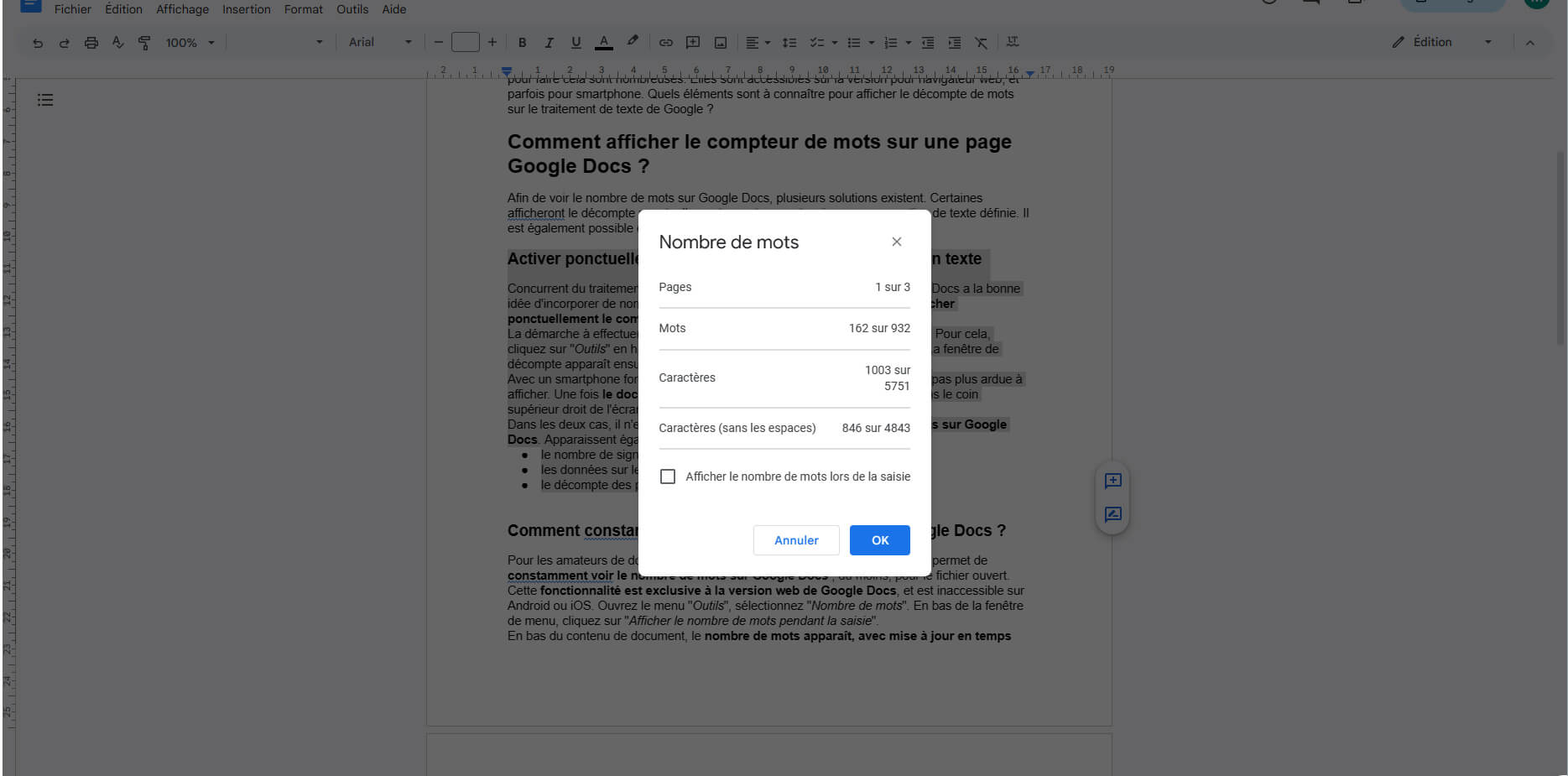
Task: Click the highlight color pen icon
Action: (x=633, y=42)
